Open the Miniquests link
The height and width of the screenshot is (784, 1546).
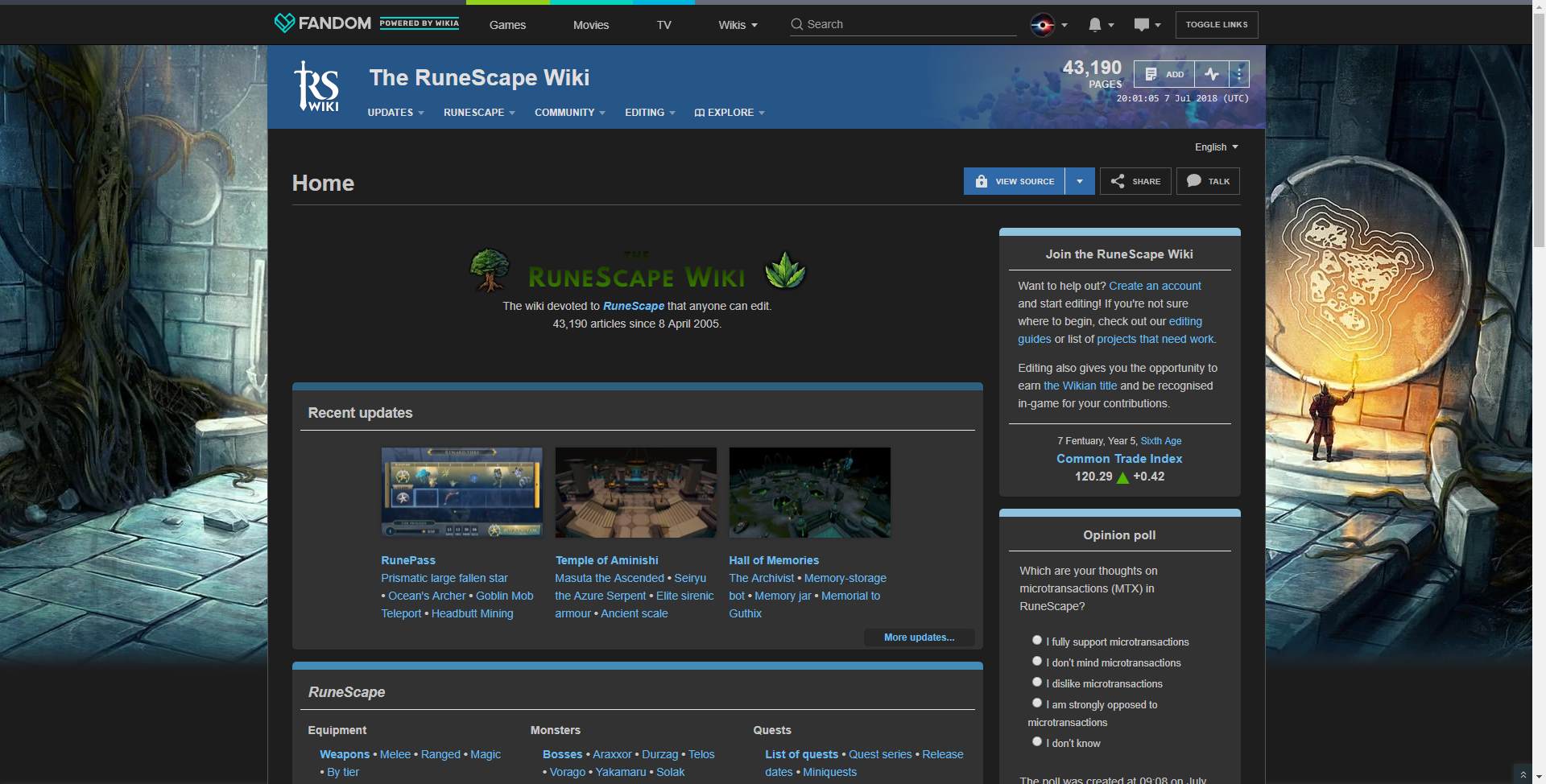(829, 772)
